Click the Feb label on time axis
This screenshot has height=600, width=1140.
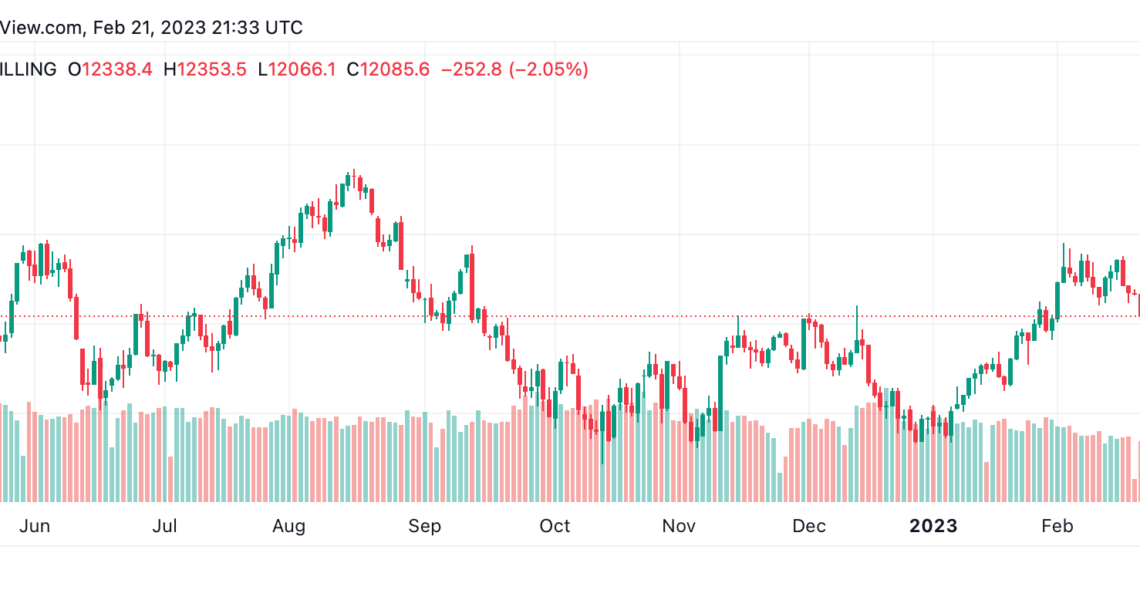point(1057,526)
